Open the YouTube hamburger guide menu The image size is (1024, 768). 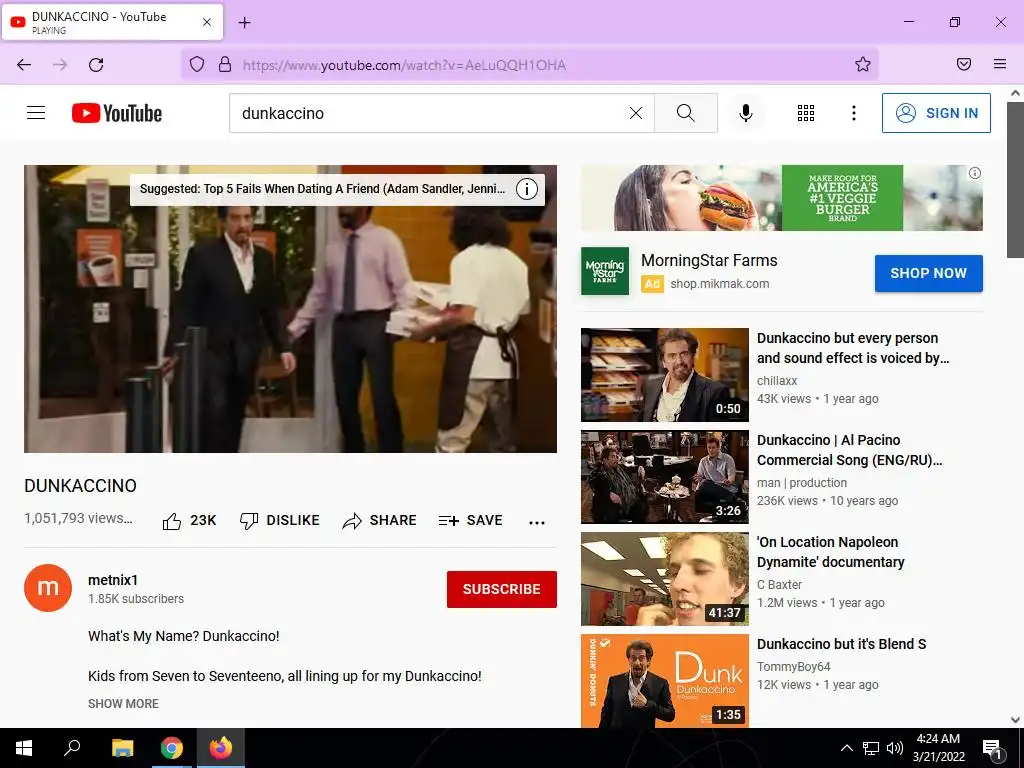[36, 113]
